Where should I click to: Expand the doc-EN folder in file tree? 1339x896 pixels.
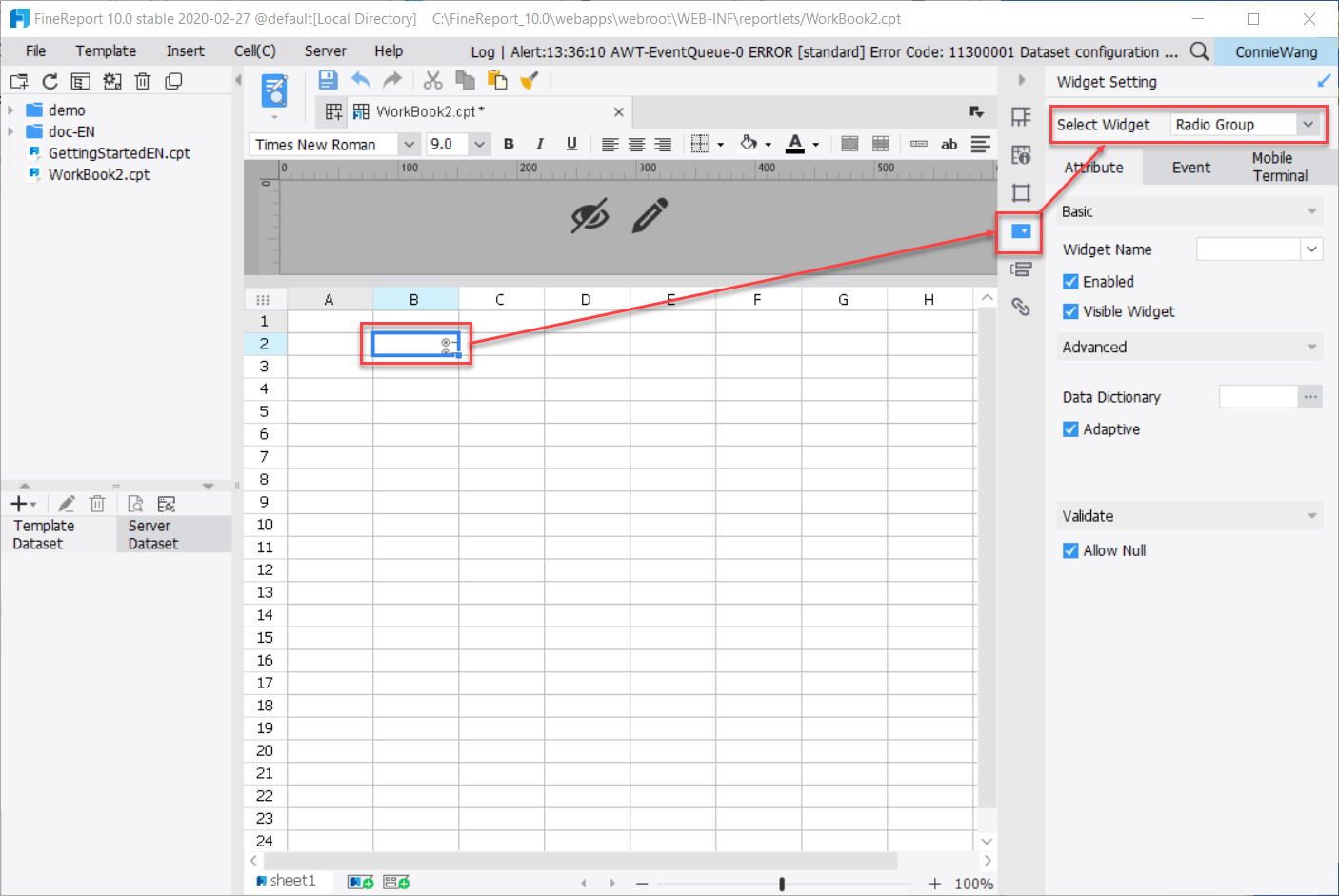click(x=12, y=131)
